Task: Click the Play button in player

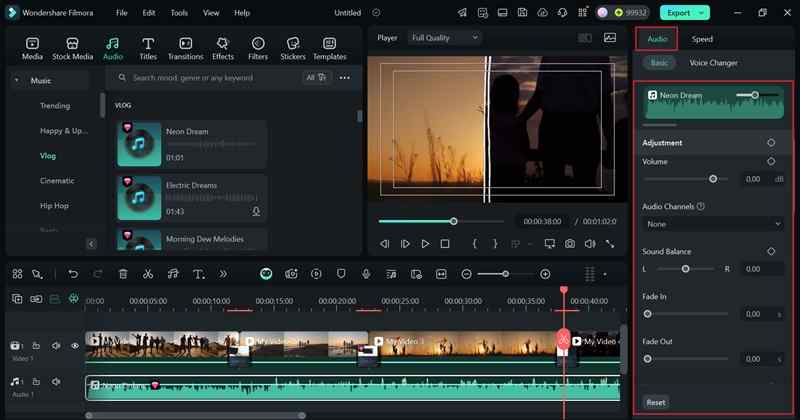Action: [x=425, y=244]
